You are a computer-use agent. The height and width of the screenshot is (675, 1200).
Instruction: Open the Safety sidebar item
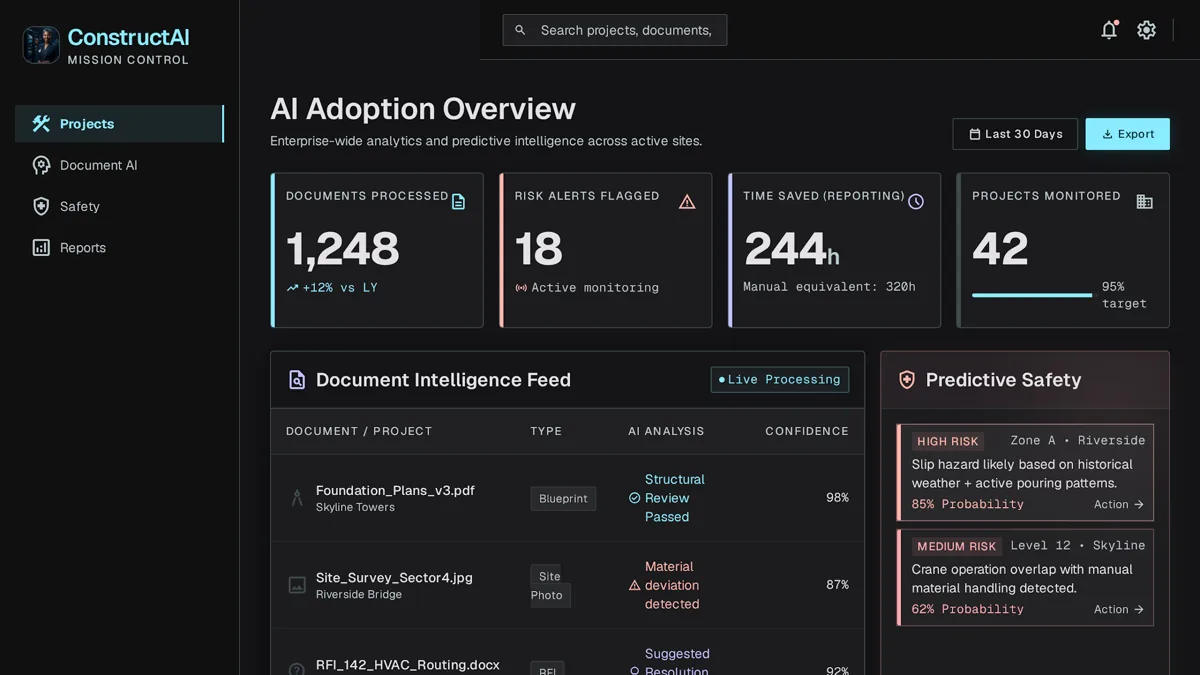click(x=119, y=206)
